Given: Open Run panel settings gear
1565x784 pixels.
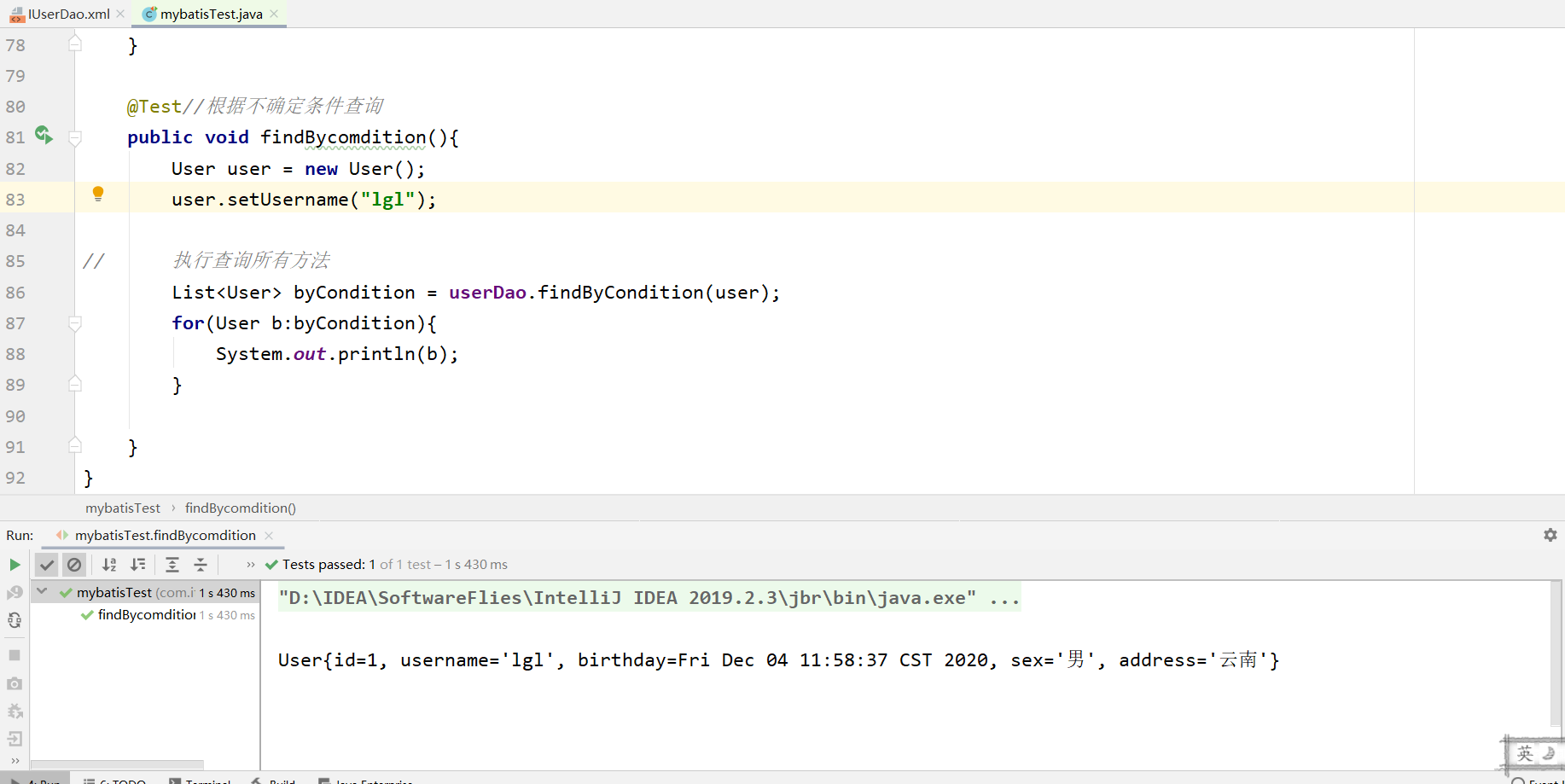Looking at the screenshot, I should pyautogui.click(x=1550, y=535).
